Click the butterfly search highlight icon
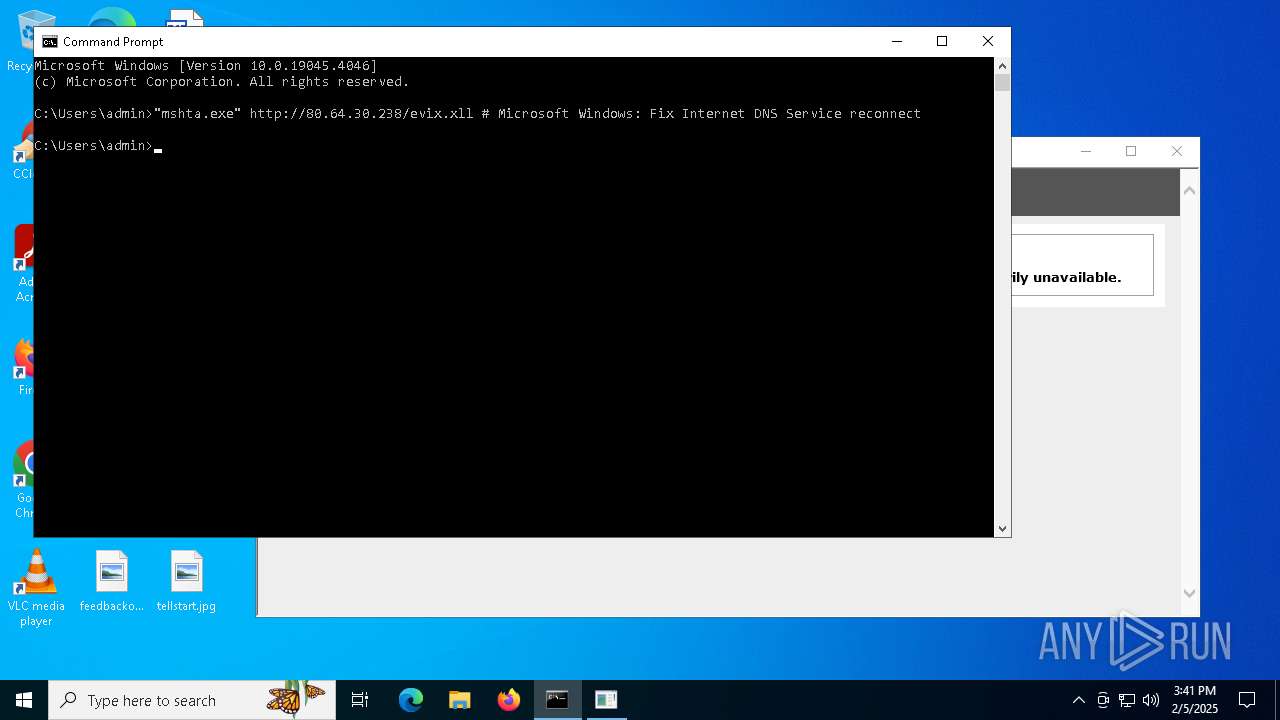Screen dimensions: 1280x720 [x=296, y=698]
